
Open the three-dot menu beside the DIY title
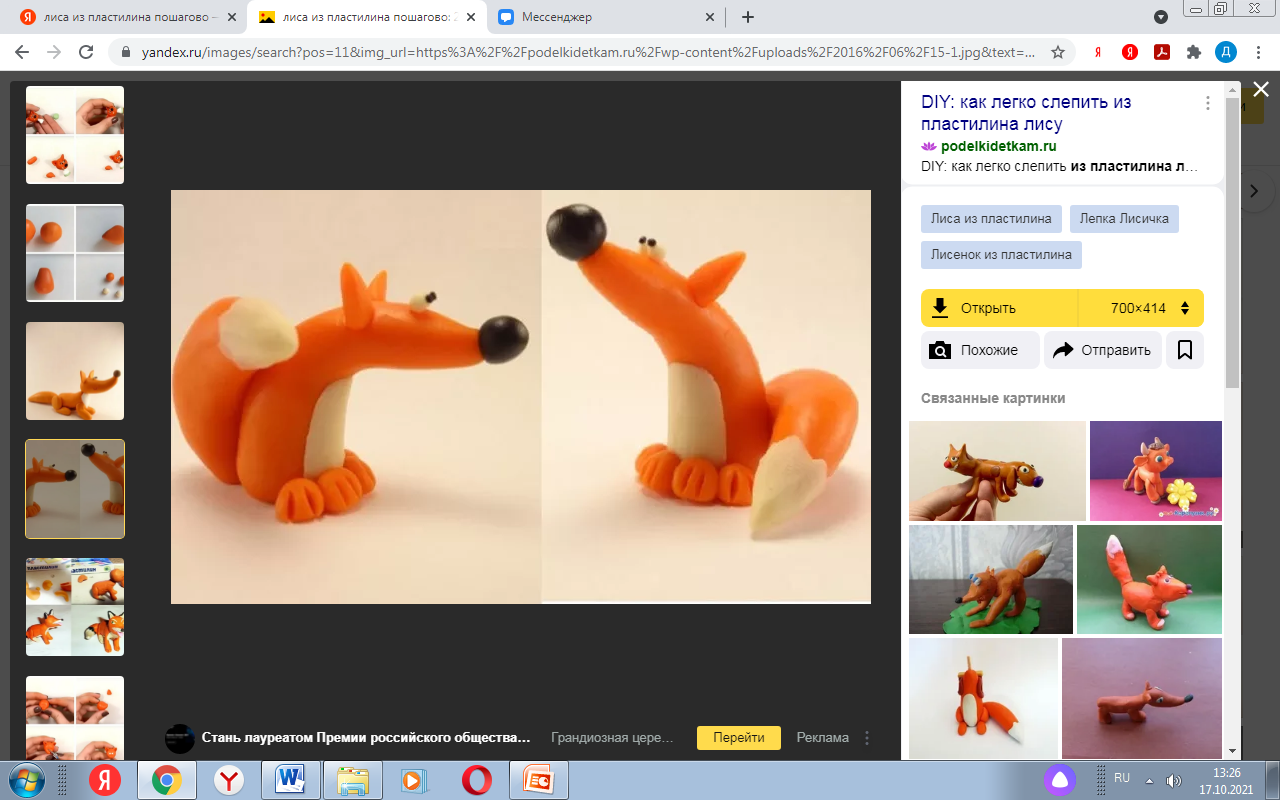click(1208, 103)
